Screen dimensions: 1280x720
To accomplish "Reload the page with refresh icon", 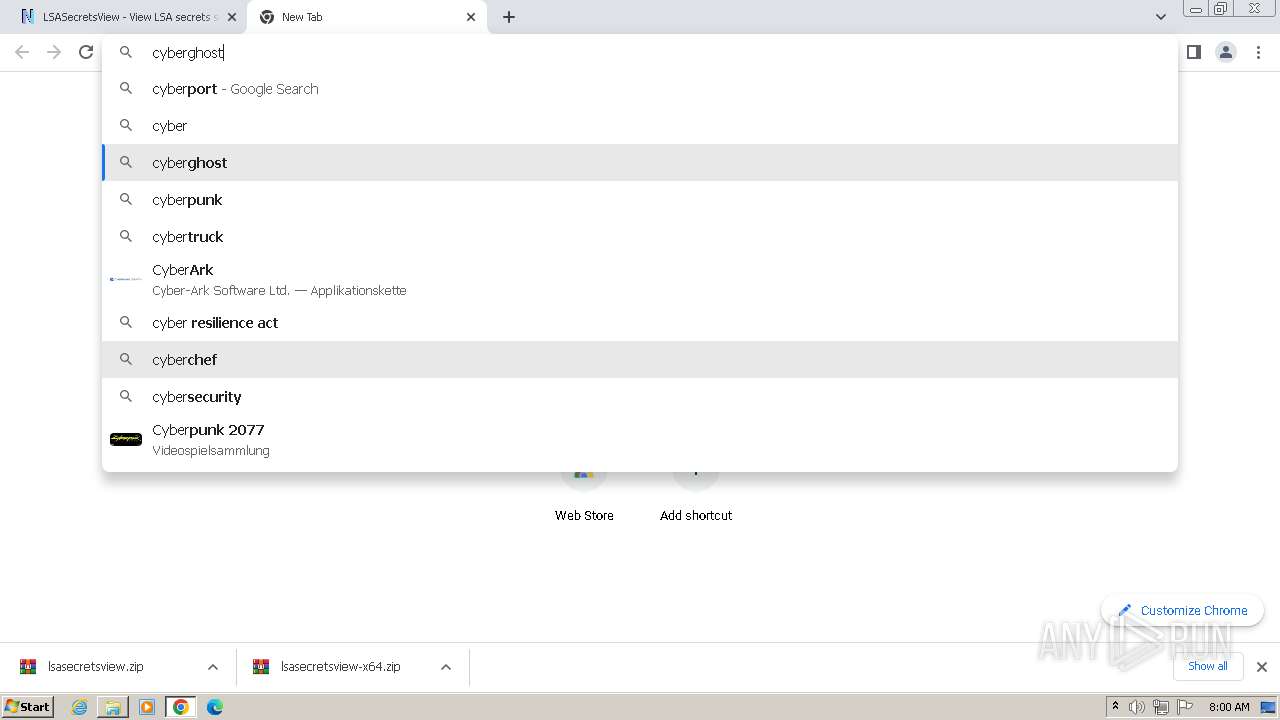I will click(x=86, y=52).
